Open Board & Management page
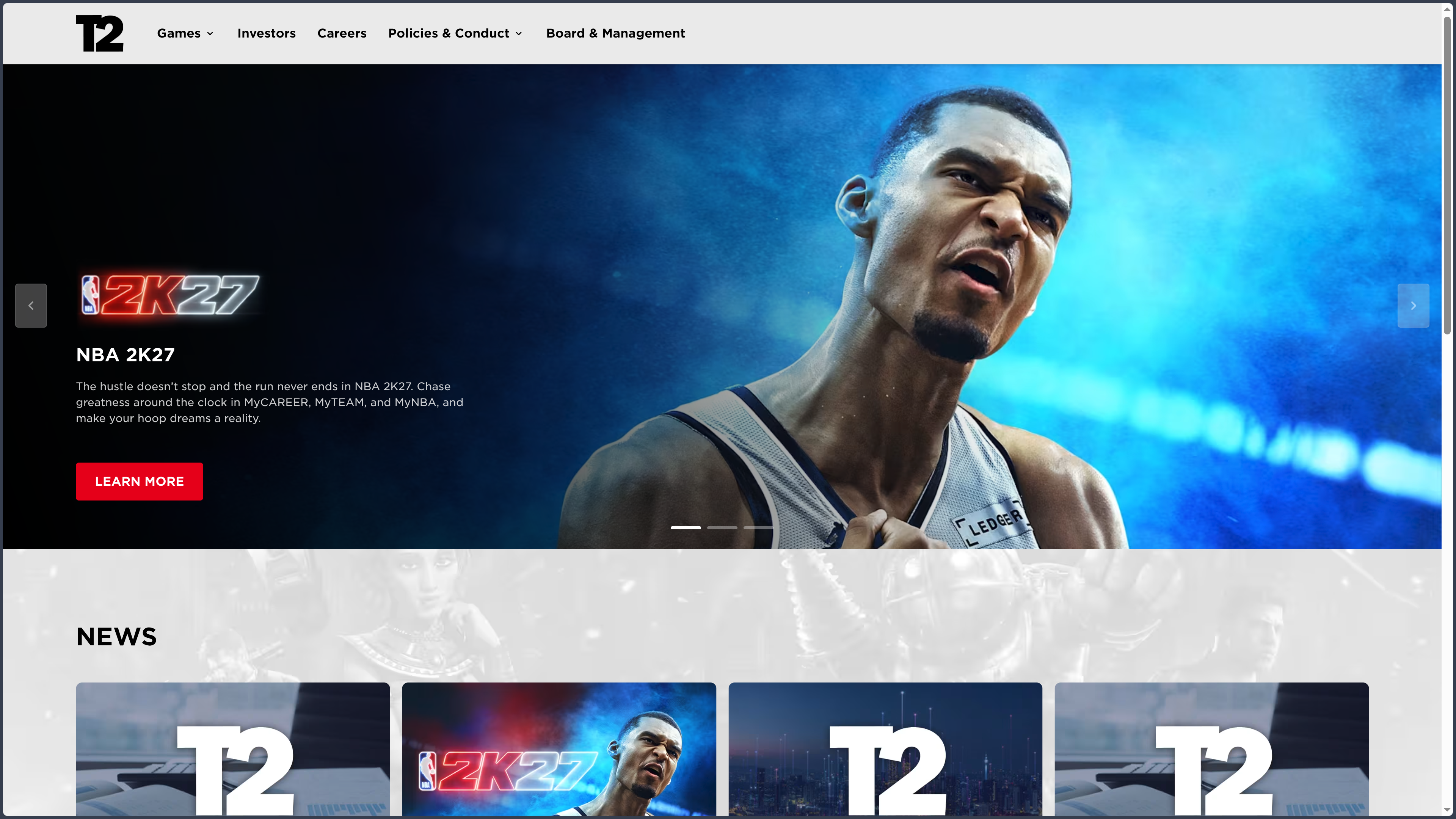This screenshot has width=1456, height=819. pos(615,33)
